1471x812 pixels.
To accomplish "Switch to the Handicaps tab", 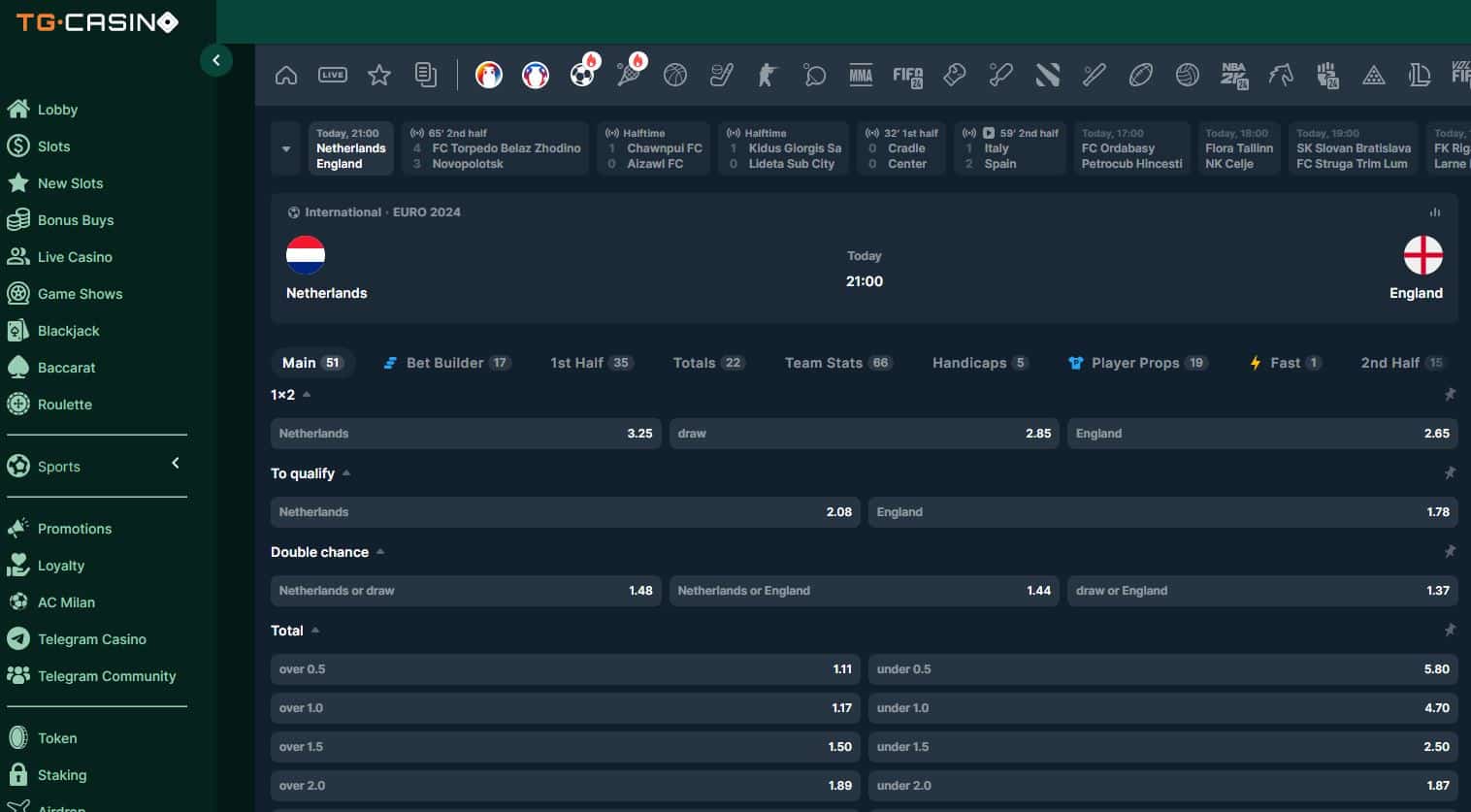I will [980, 363].
